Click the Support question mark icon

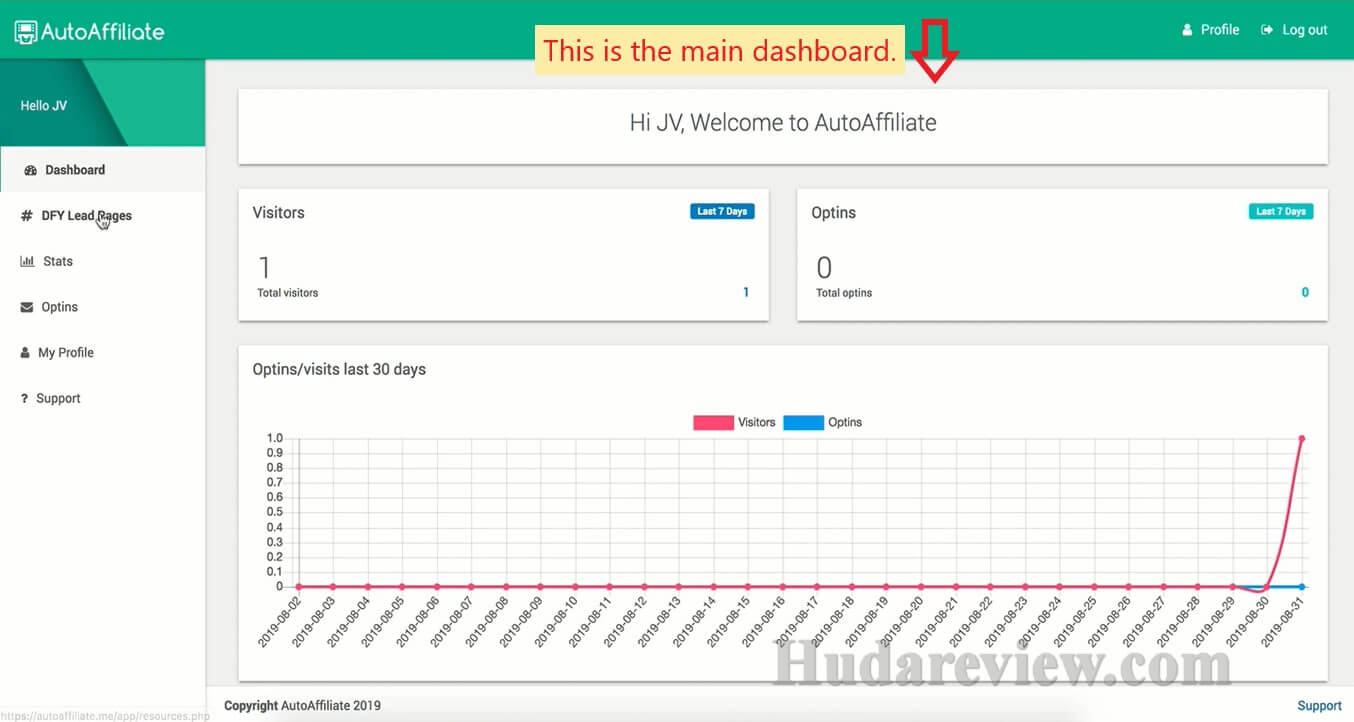(x=24, y=399)
